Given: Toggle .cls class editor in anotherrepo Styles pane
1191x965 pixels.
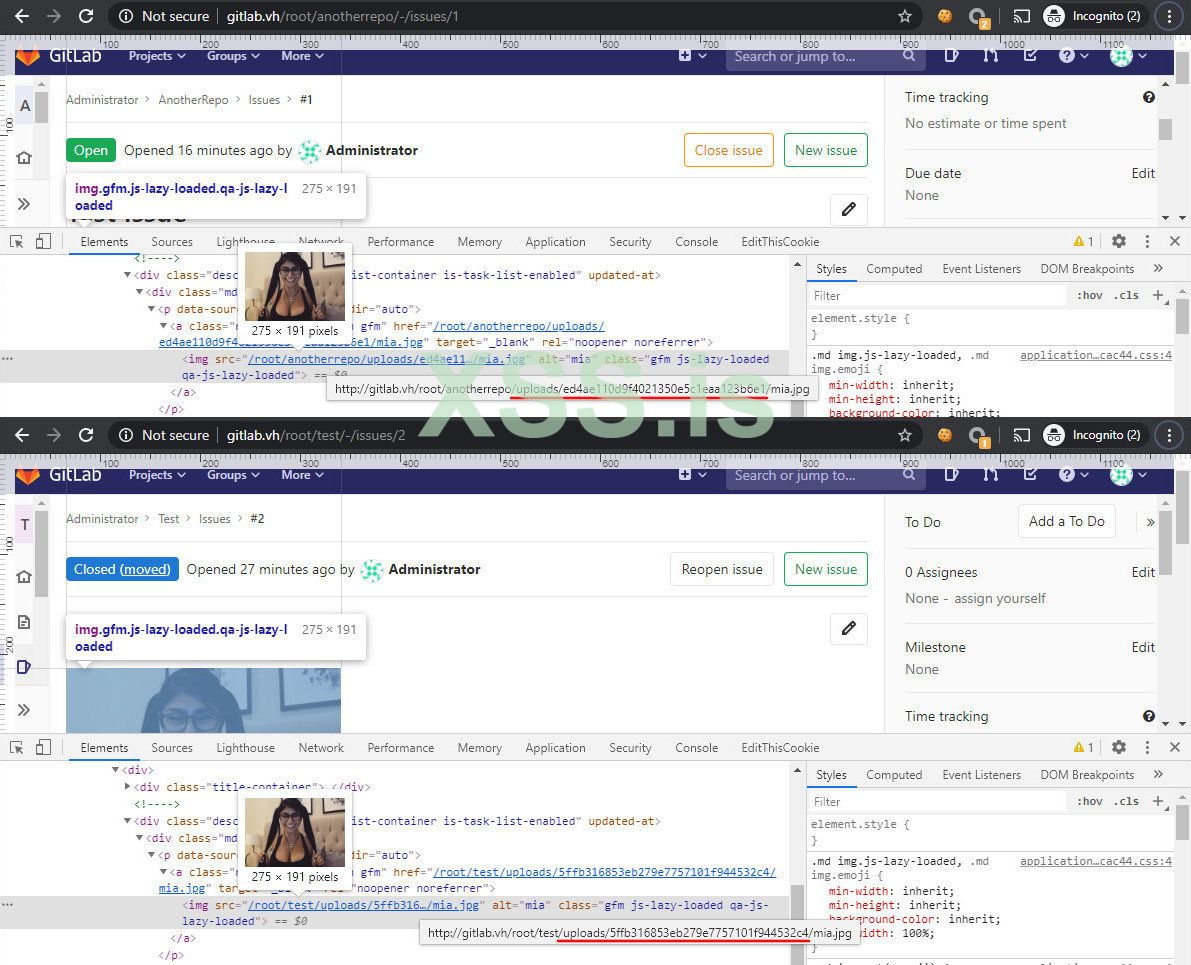Looking at the screenshot, I should (x=1126, y=296).
